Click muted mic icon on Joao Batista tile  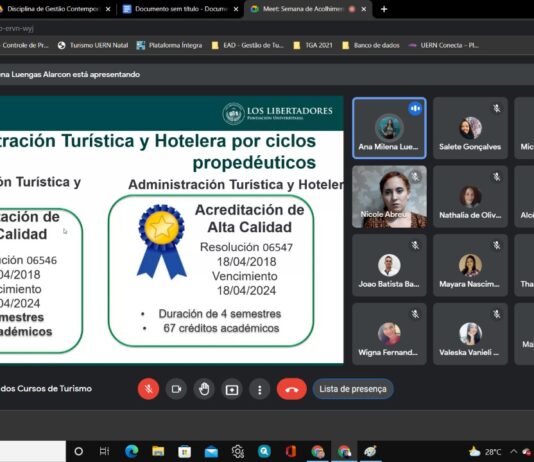(x=415, y=245)
